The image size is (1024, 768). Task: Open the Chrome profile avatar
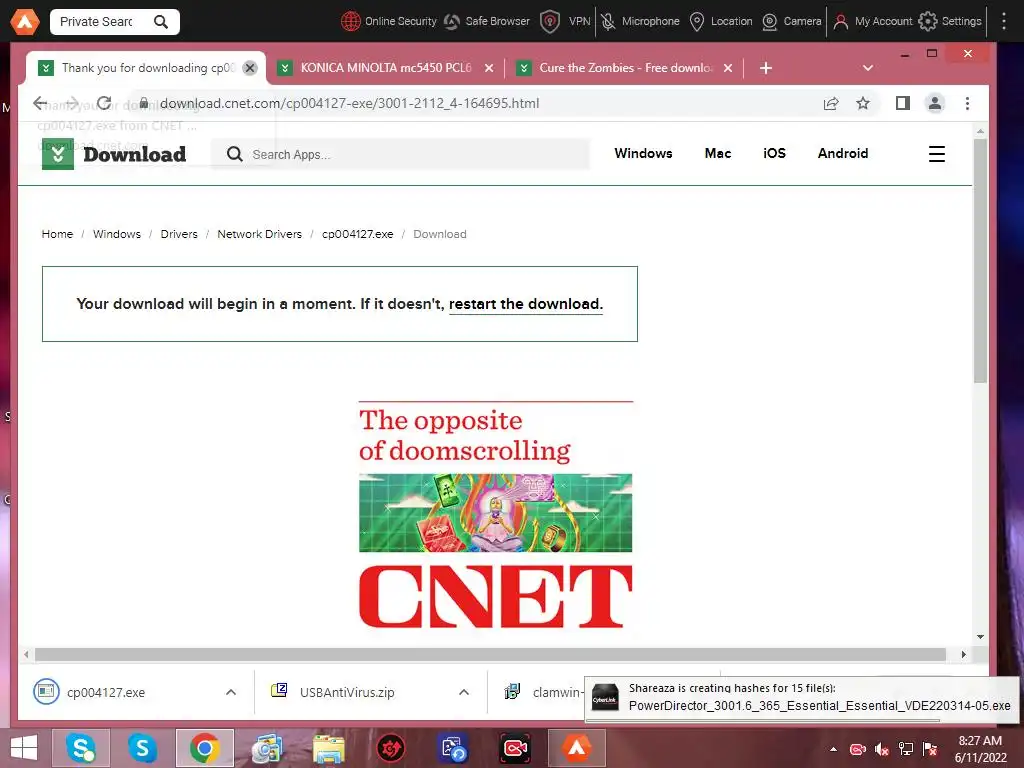coord(935,103)
